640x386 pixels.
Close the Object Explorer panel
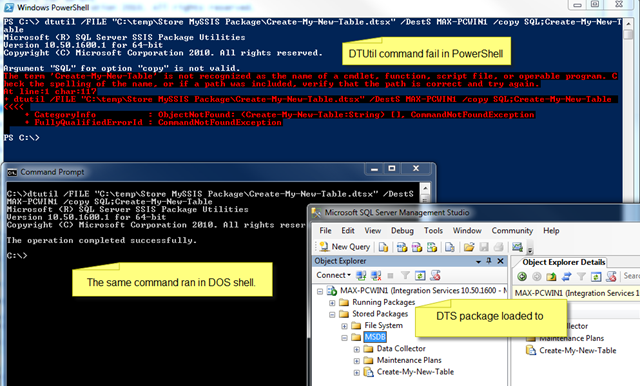pos(500,261)
